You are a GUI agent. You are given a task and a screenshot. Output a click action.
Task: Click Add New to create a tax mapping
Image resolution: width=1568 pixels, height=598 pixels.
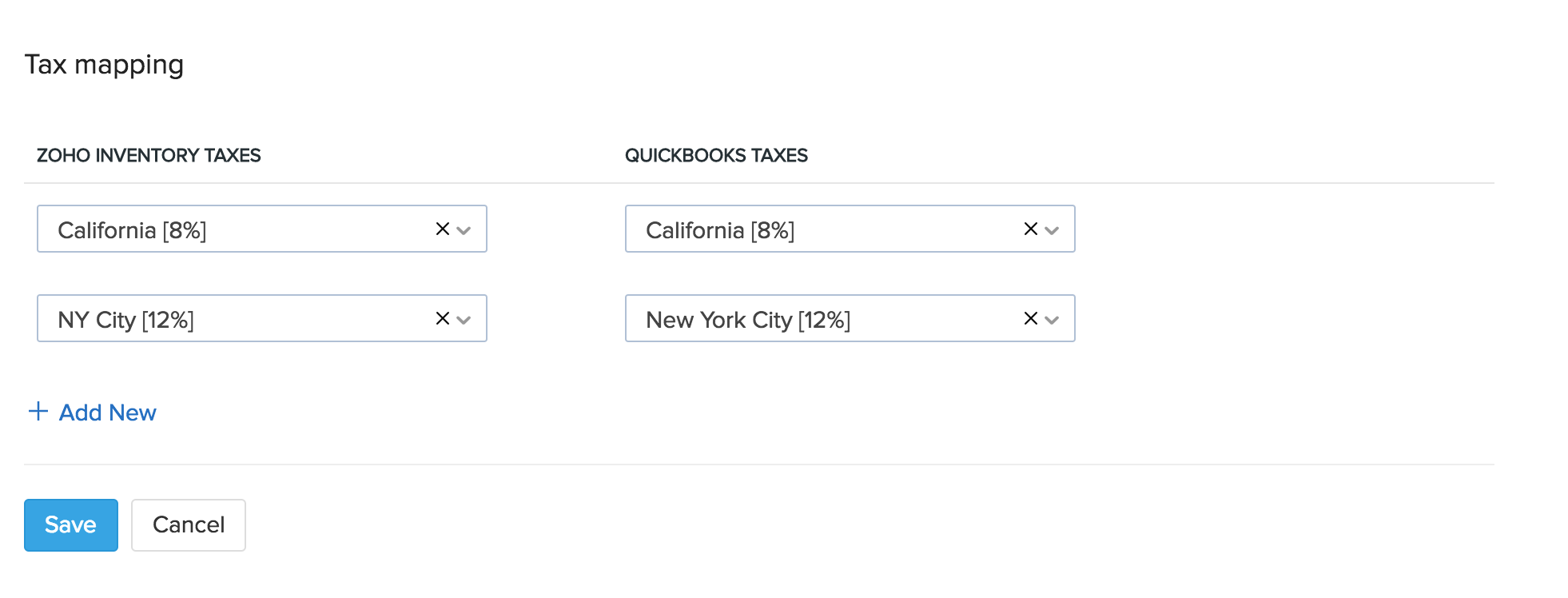pyautogui.click(x=107, y=412)
